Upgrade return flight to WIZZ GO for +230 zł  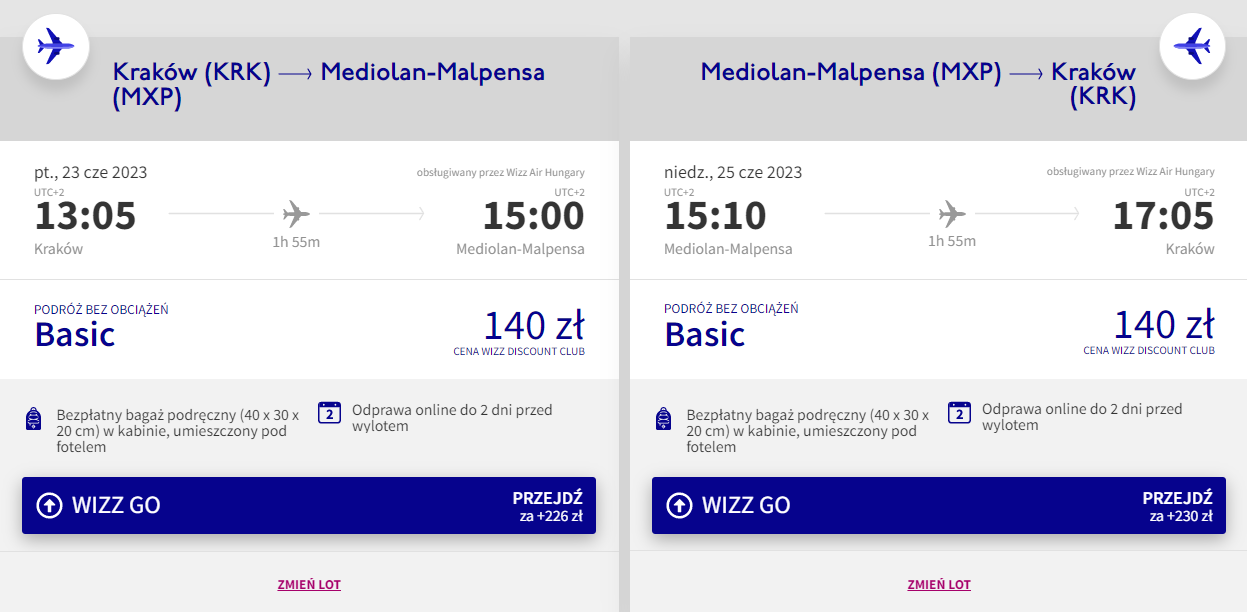tap(939, 505)
